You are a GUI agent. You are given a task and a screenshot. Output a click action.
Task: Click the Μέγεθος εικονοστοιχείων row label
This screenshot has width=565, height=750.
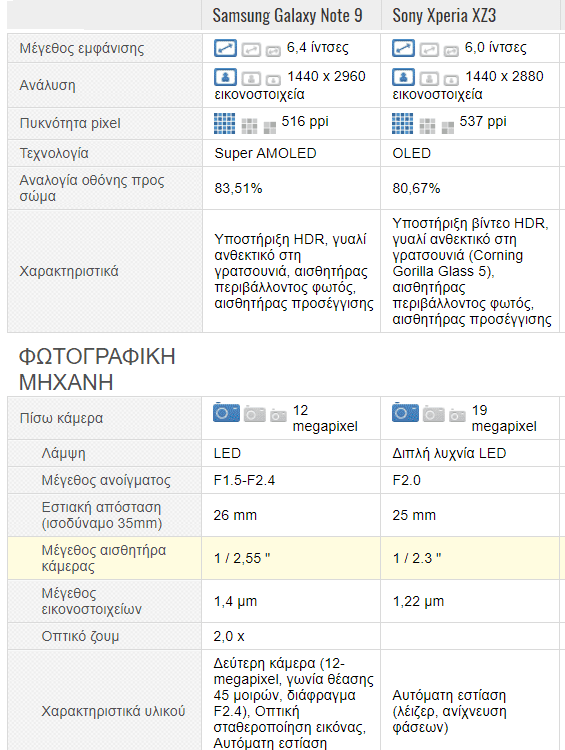point(92,601)
